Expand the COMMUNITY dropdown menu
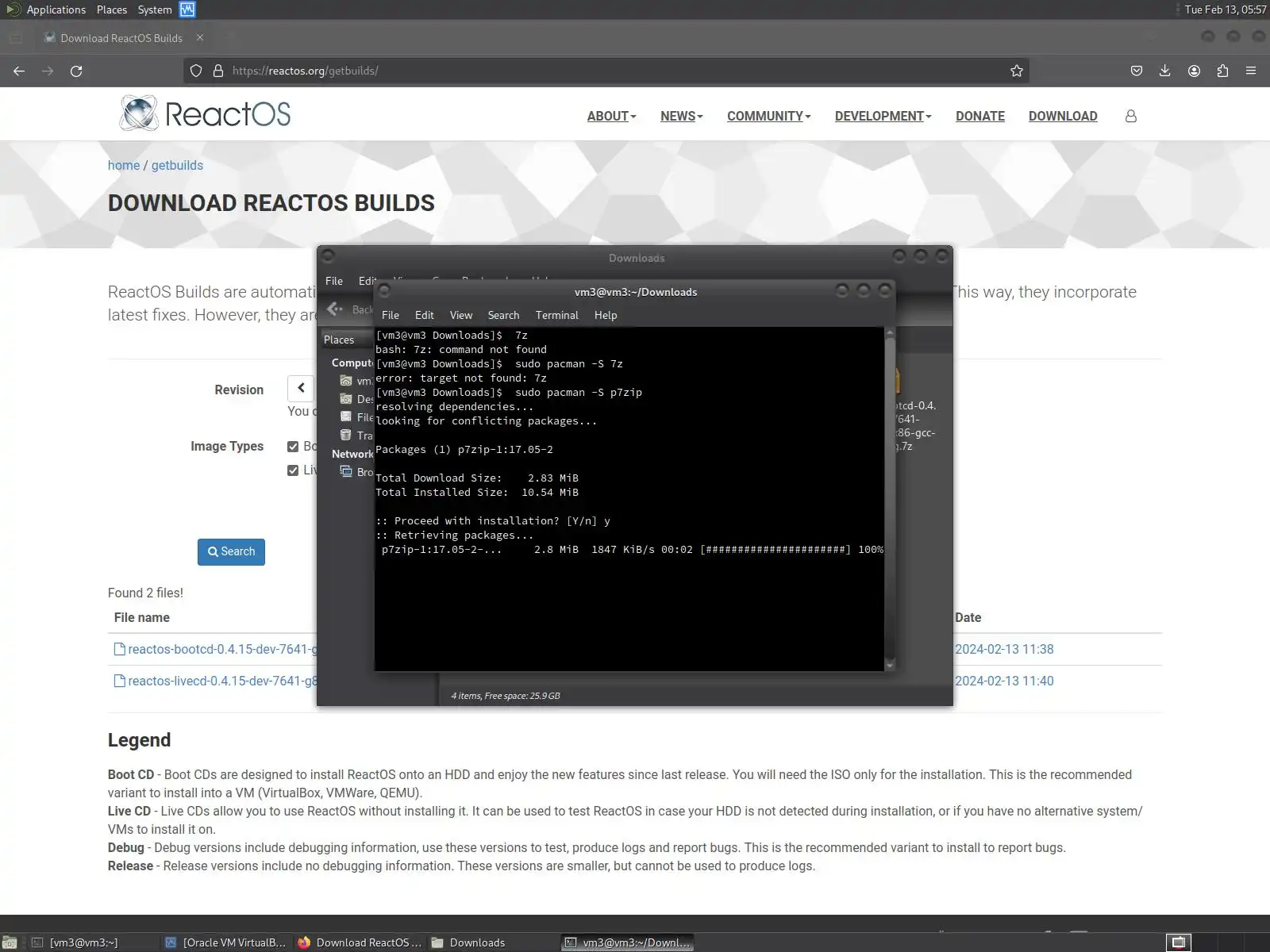The image size is (1270, 952). (x=768, y=116)
